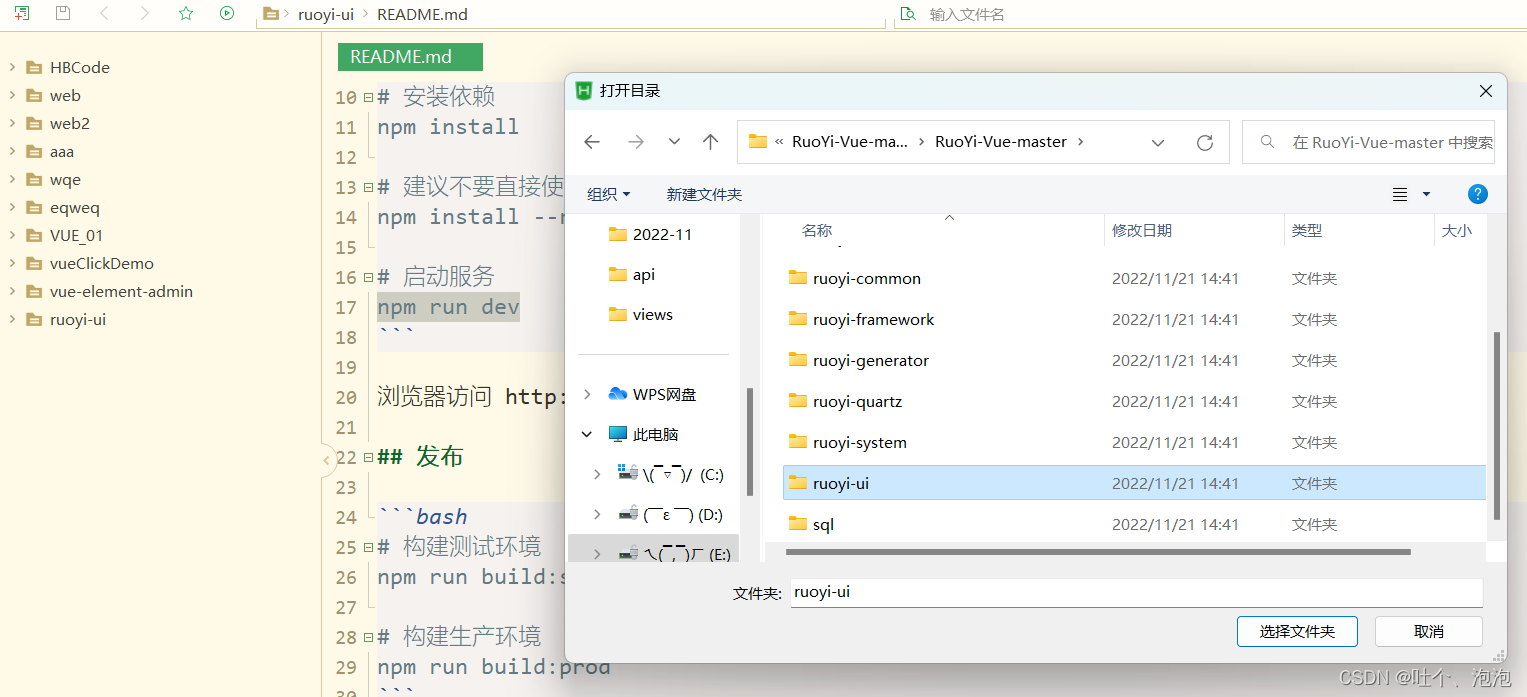Sort by 类型 column header
The image size is (1527, 697).
1307,231
